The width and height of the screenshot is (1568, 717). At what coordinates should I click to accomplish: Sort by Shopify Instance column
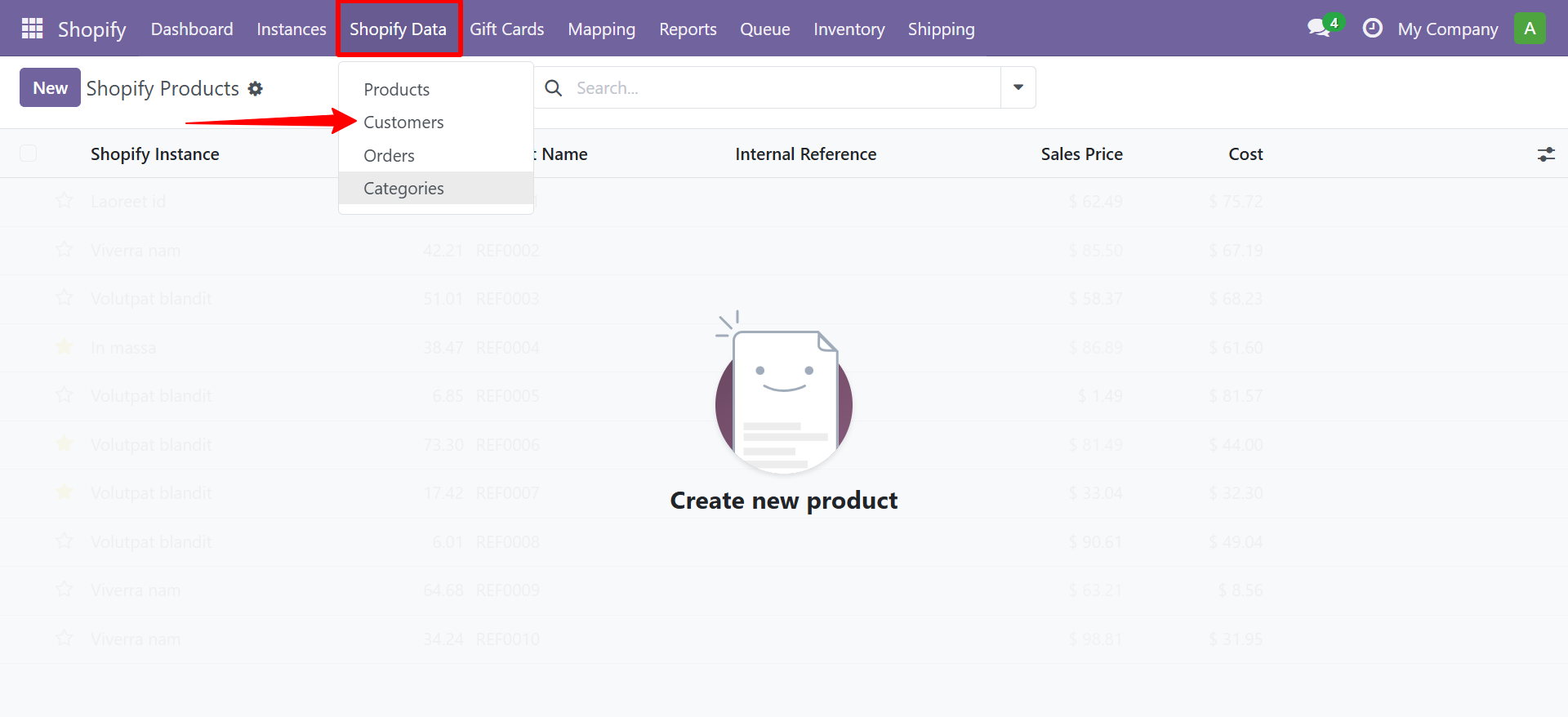(155, 154)
